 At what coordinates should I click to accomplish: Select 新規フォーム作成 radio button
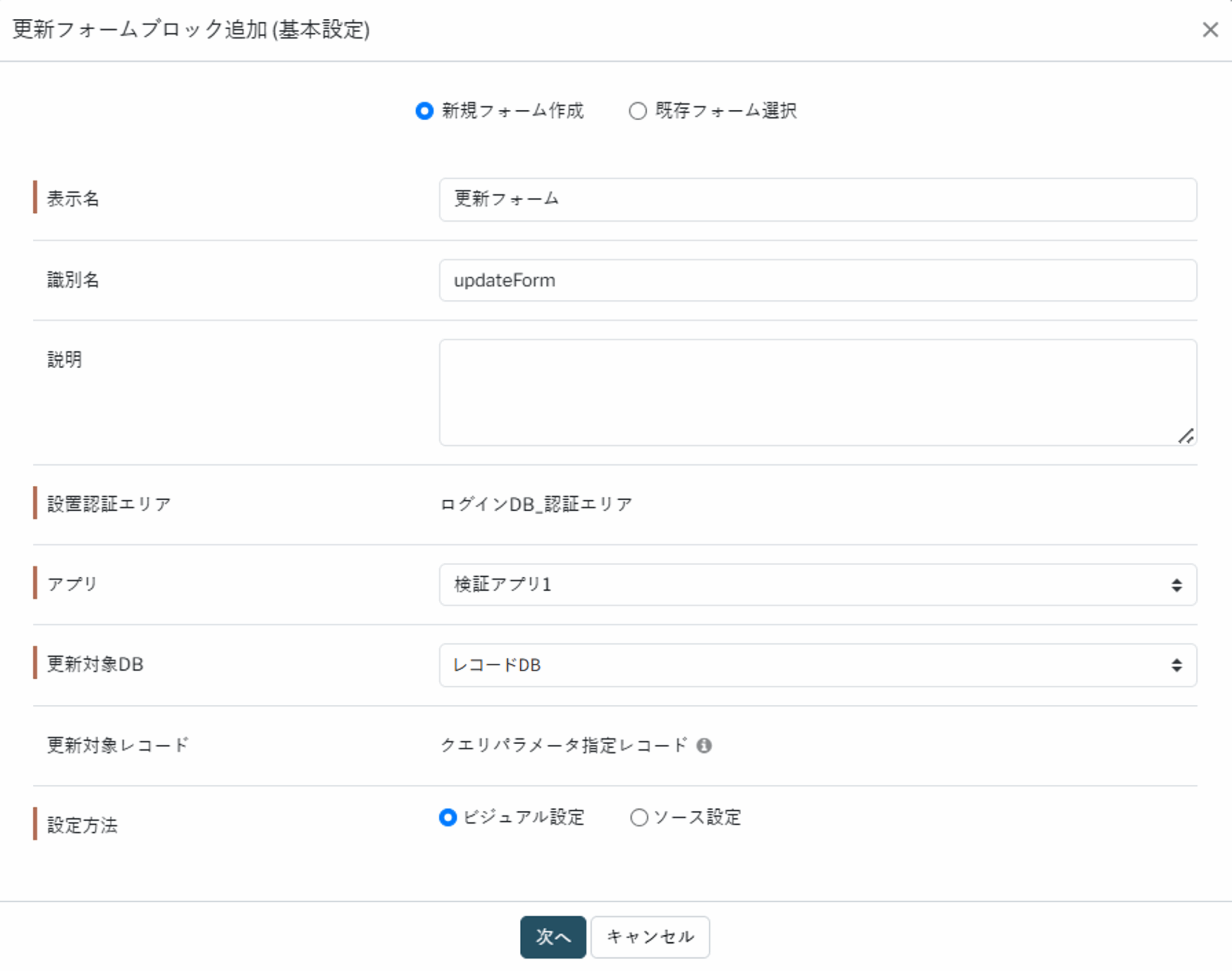coord(424,111)
